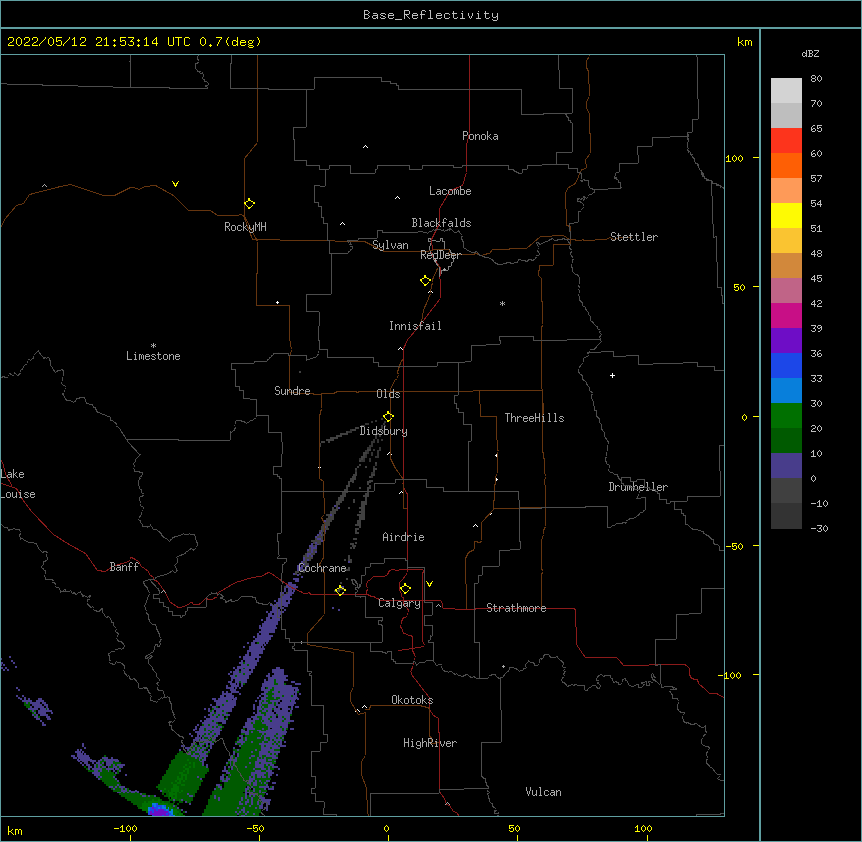Image resolution: width=862 pixels, height=842 pixels.
Task: Click the Ponoka town label
Action: tap(480, 136)
